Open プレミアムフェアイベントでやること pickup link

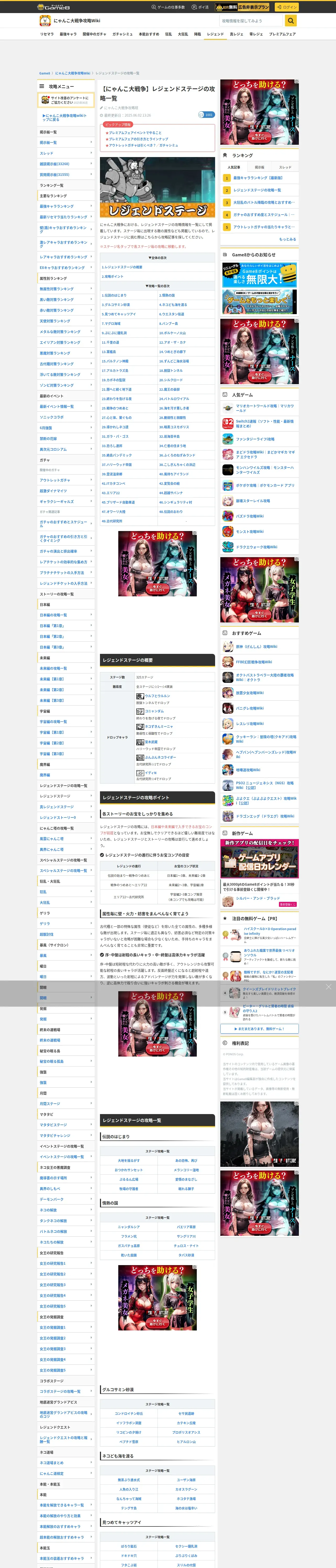(135, 133)
